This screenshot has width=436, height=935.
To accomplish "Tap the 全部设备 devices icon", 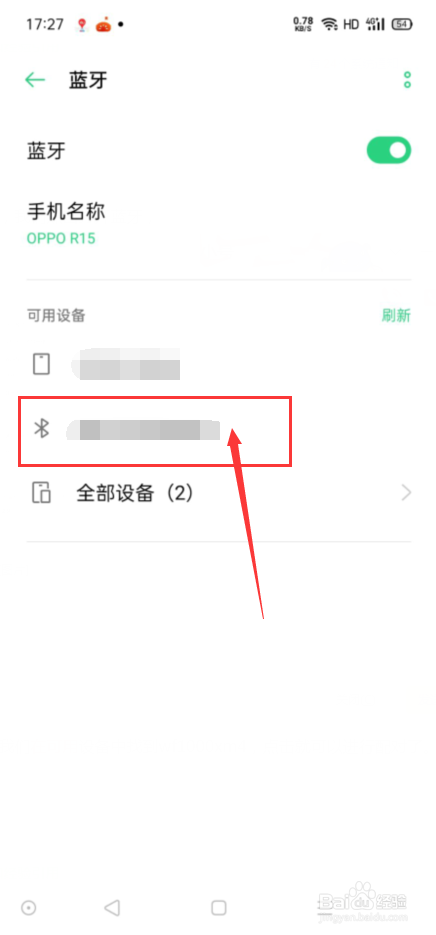I will point(41,493).
